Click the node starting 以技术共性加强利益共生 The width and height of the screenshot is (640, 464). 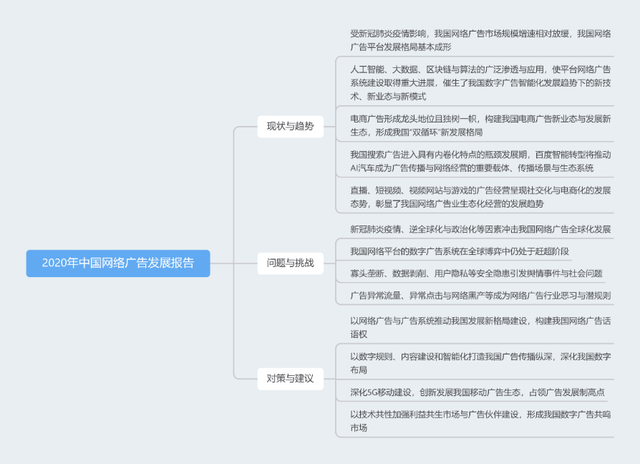(x=480, y=421)
